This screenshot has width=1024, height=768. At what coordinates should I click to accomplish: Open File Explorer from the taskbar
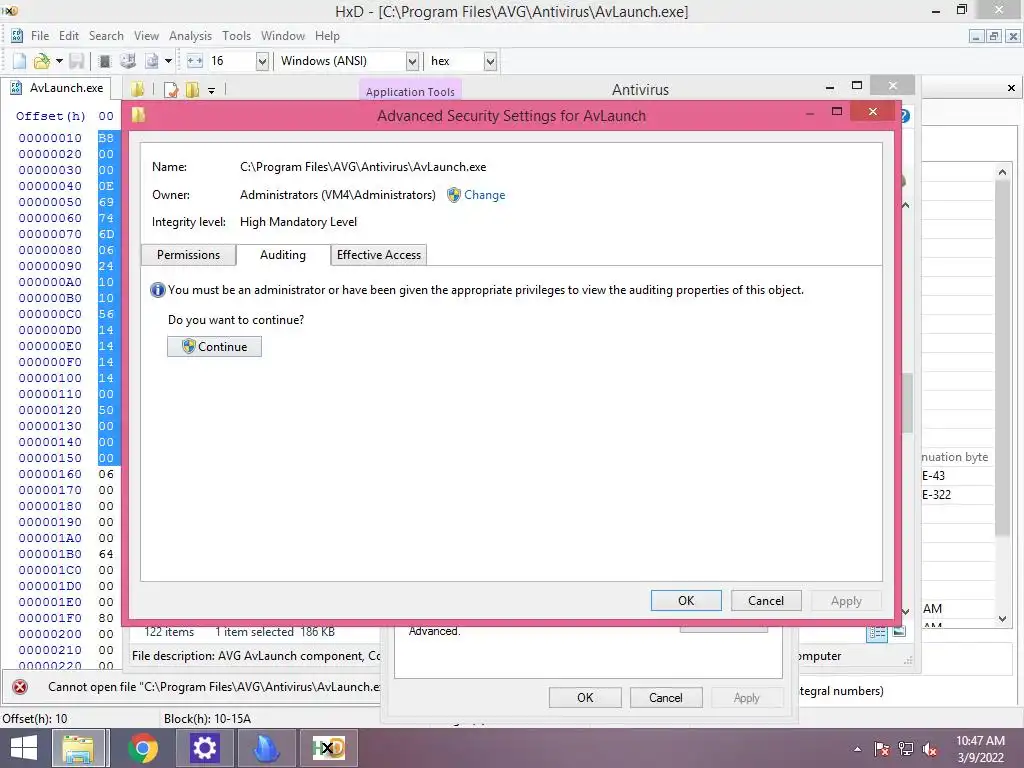(78, 748)
